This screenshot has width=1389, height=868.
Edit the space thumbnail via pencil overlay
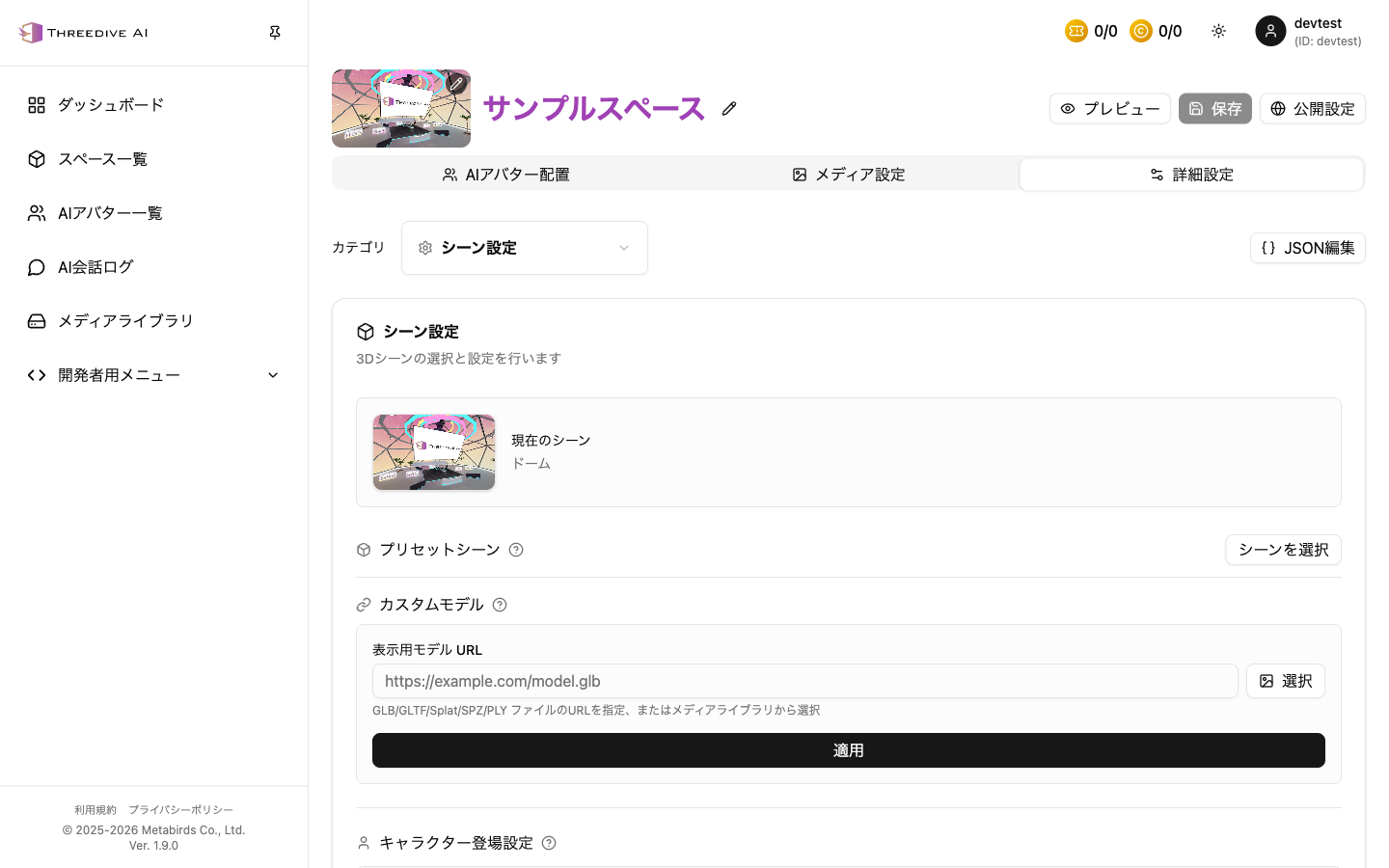point(457,84)
